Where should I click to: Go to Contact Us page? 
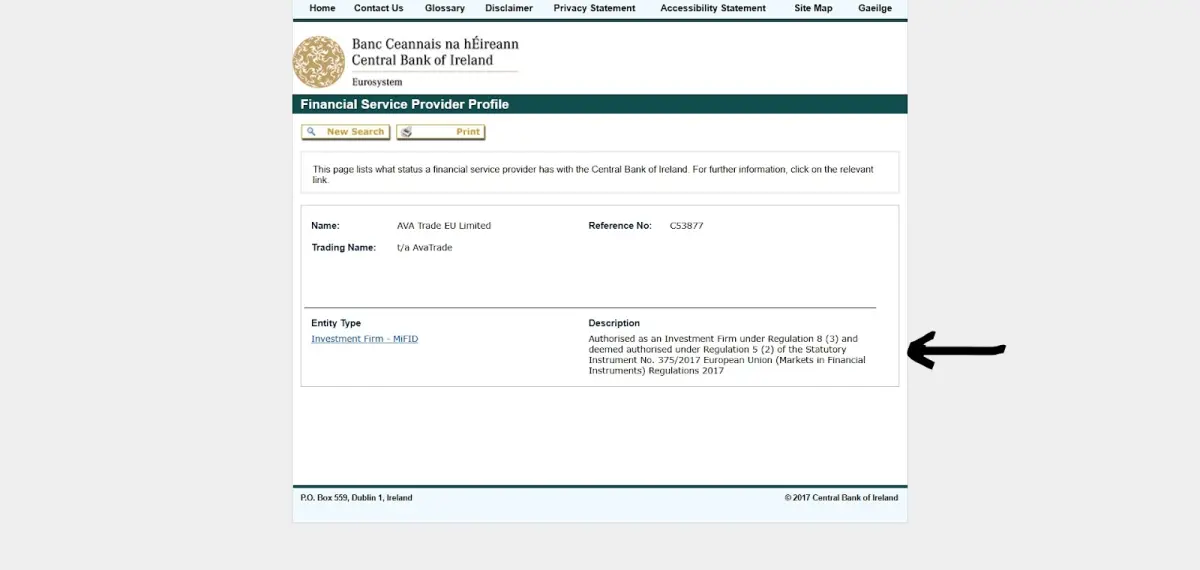(x=378, y=8)
